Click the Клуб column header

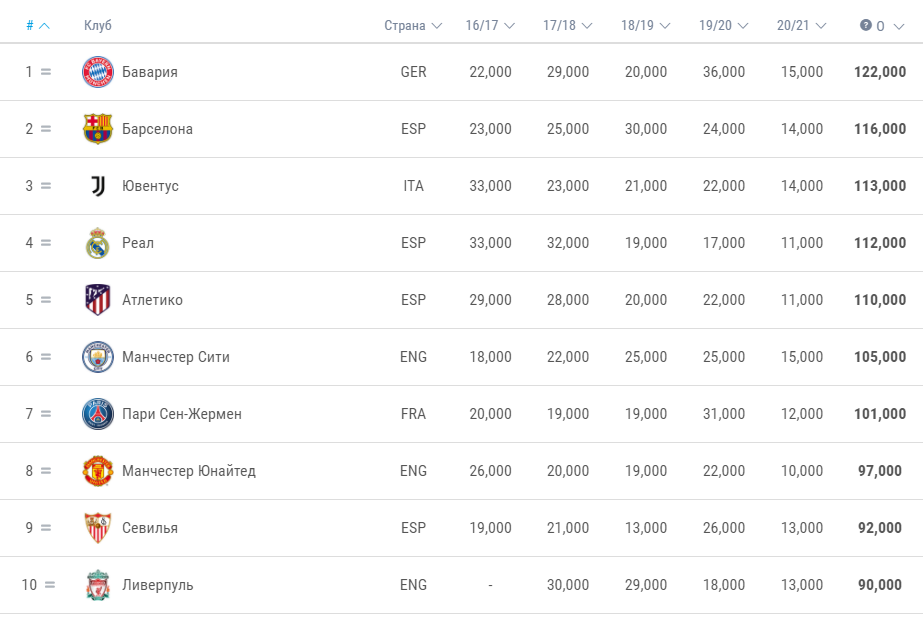98,25
